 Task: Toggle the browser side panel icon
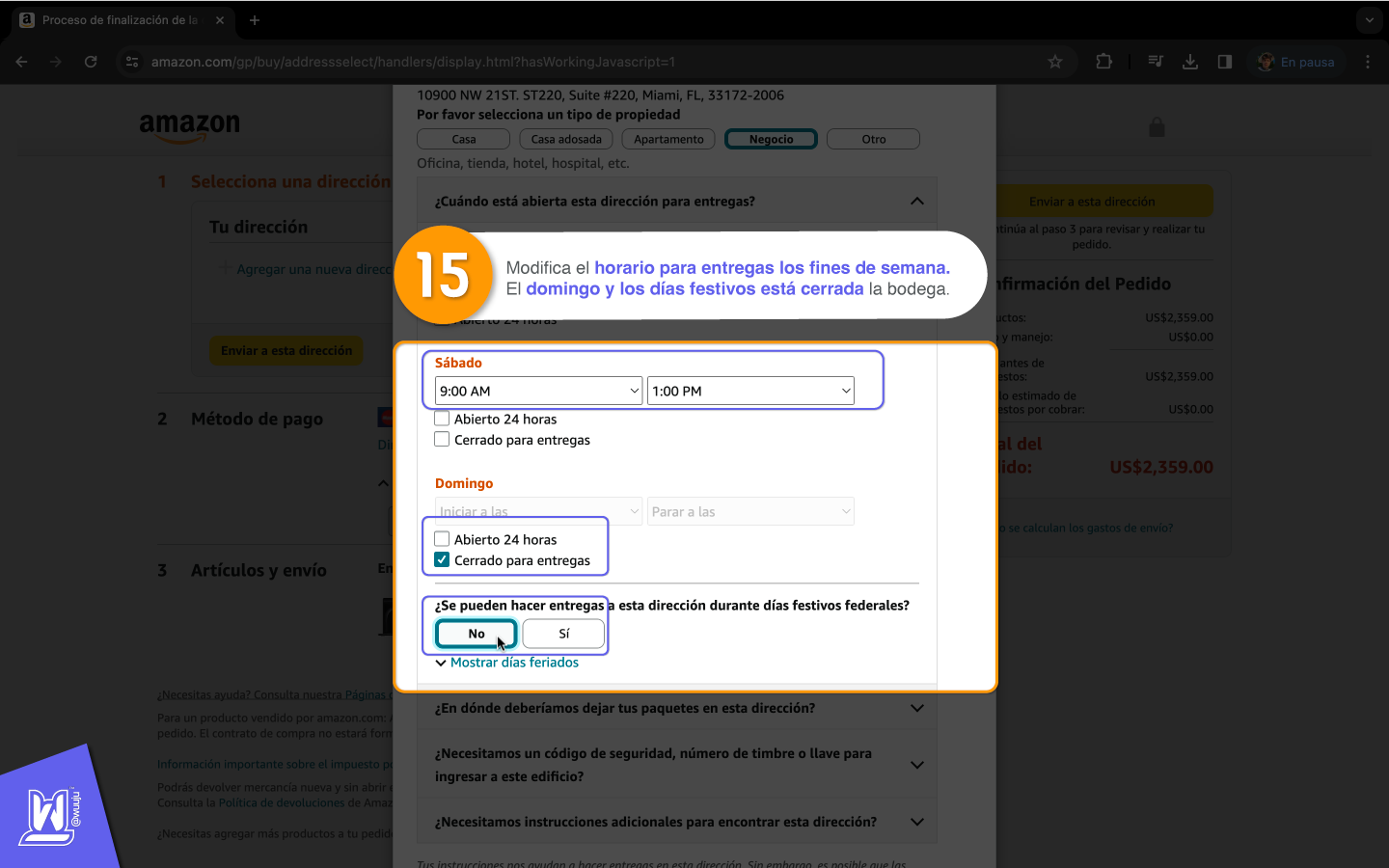(x=1225, y=62)
